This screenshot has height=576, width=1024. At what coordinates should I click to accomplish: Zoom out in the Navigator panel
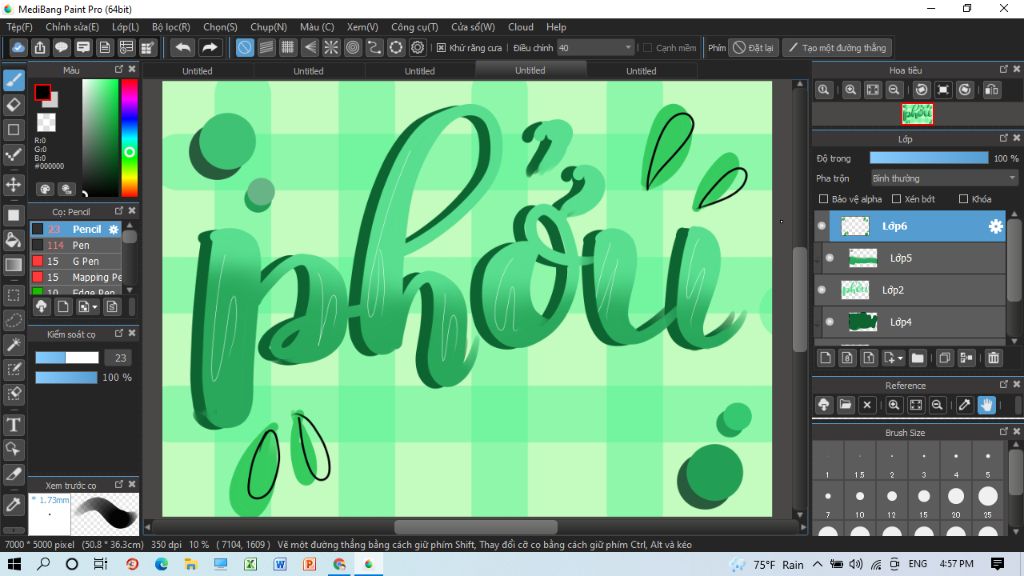click(894, 90)
